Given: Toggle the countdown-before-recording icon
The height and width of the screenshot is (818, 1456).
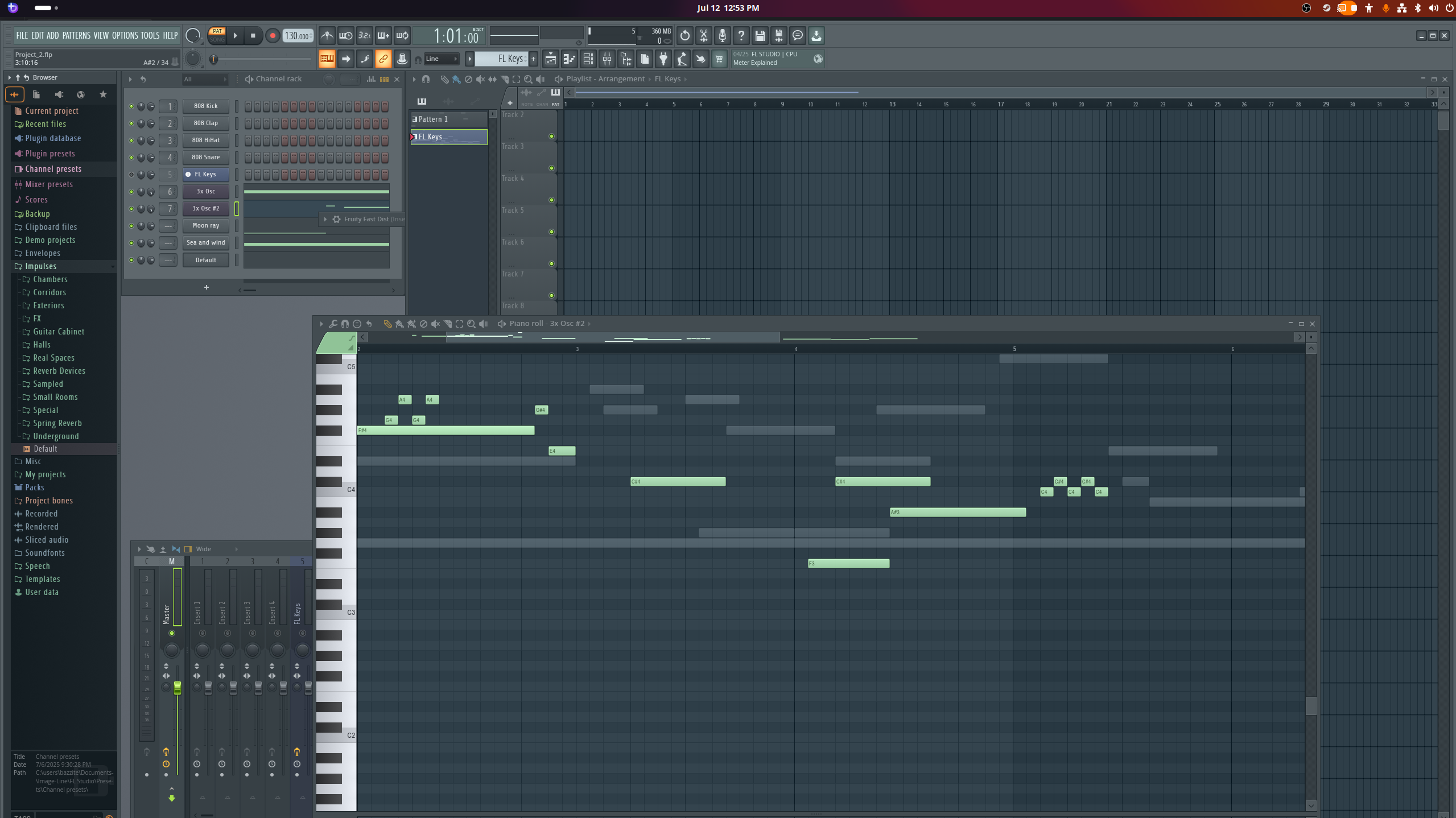Looking at the screenshot, I should (364, 35).
